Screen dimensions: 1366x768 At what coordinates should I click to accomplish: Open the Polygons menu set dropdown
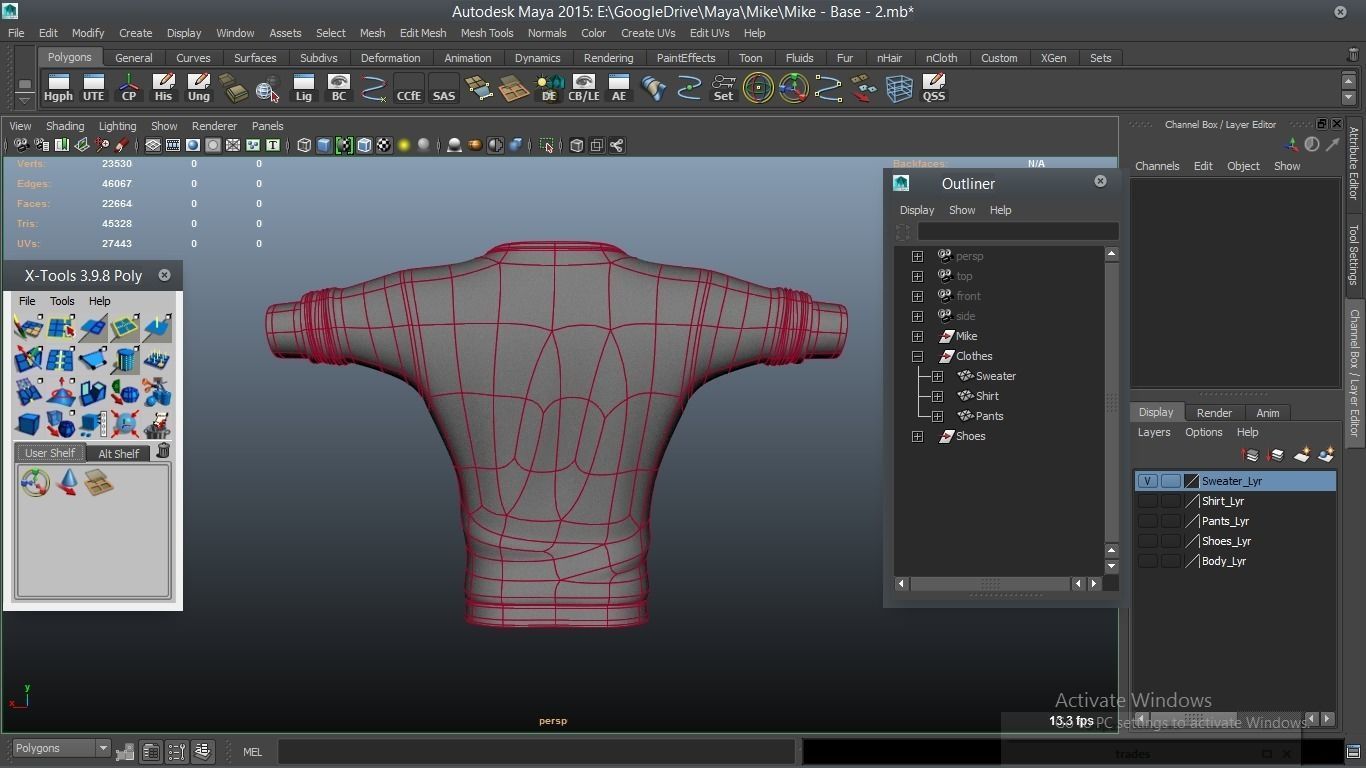click(x=61, y=748)
